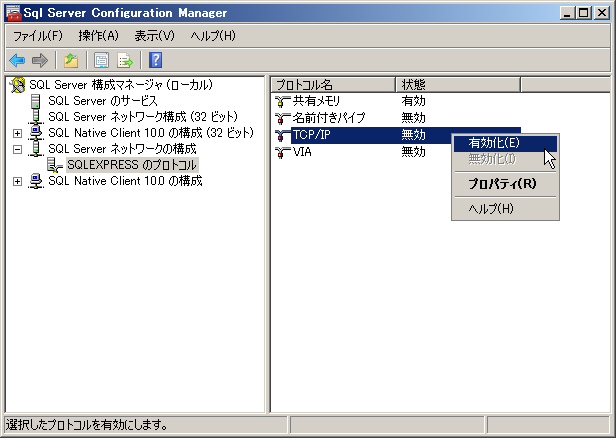Choose プロパティ(R) in the context menu

[505, 184]
